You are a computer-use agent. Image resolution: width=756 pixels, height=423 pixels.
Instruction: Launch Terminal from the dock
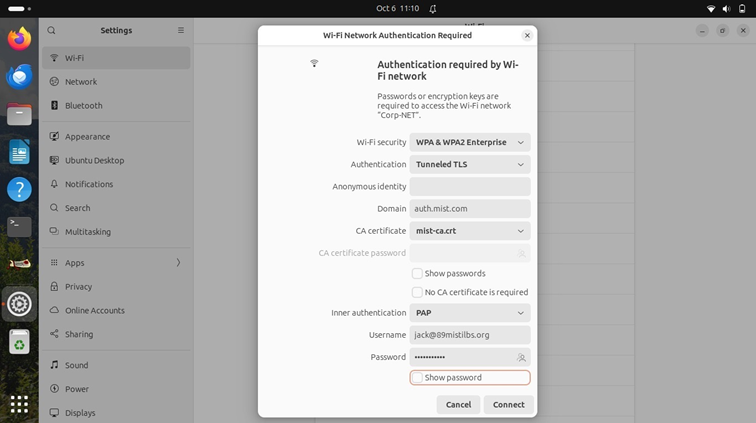pyautogui.click(x=19, y=227)
